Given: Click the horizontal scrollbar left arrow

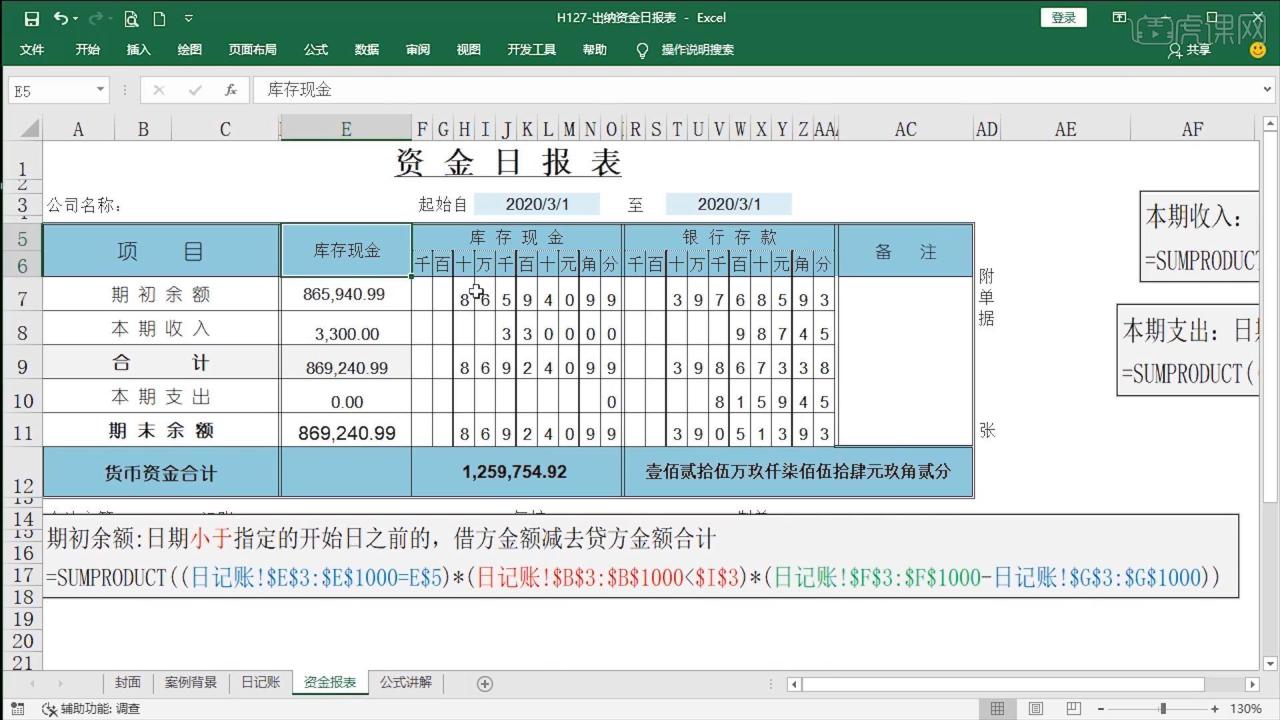Looking at the screenshot, I should click(794, 684).
